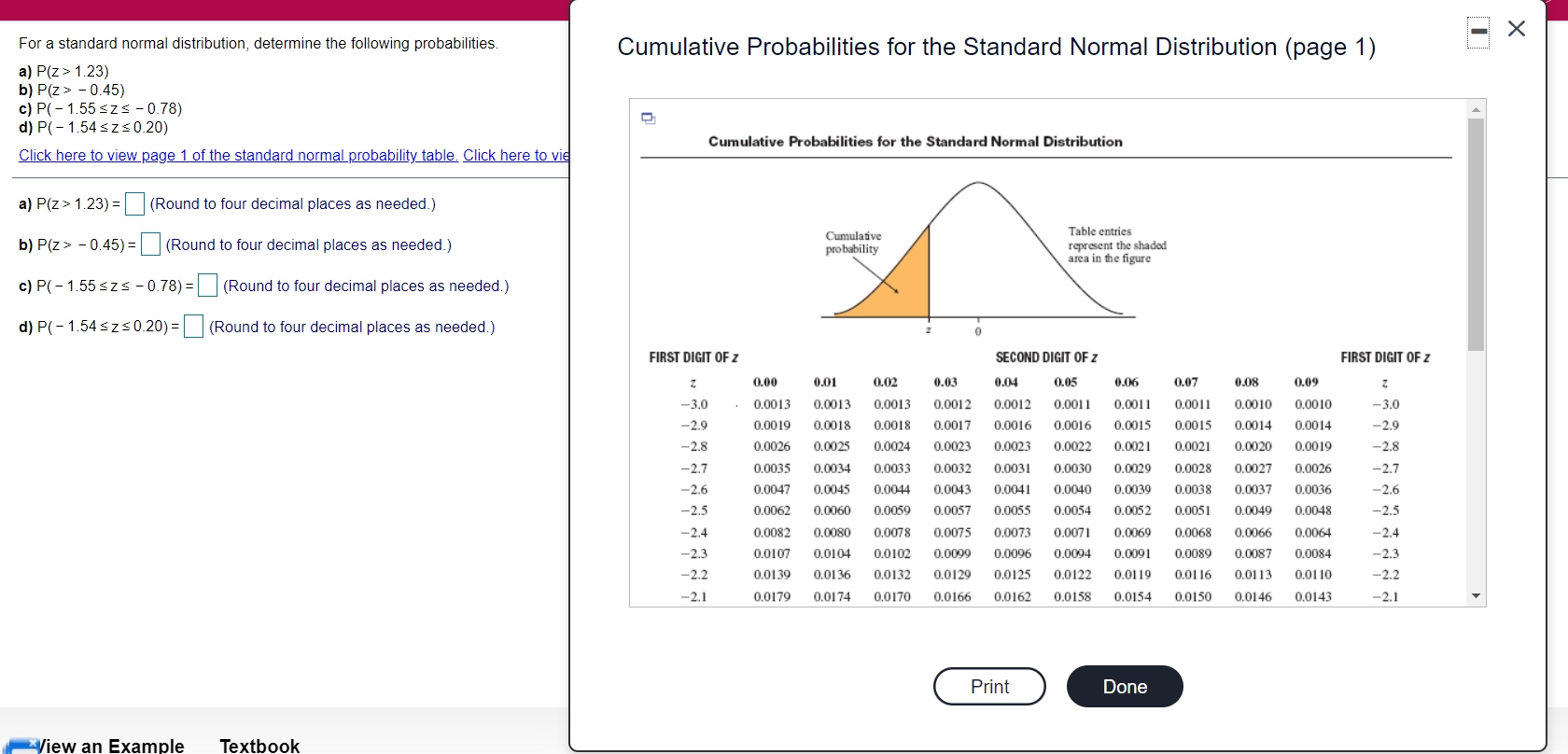The height and width of the screenshot is (754, 1568).
Task: Click value 0.0119 in row −2.2, column 0.06
Action: coord(1132,576)
